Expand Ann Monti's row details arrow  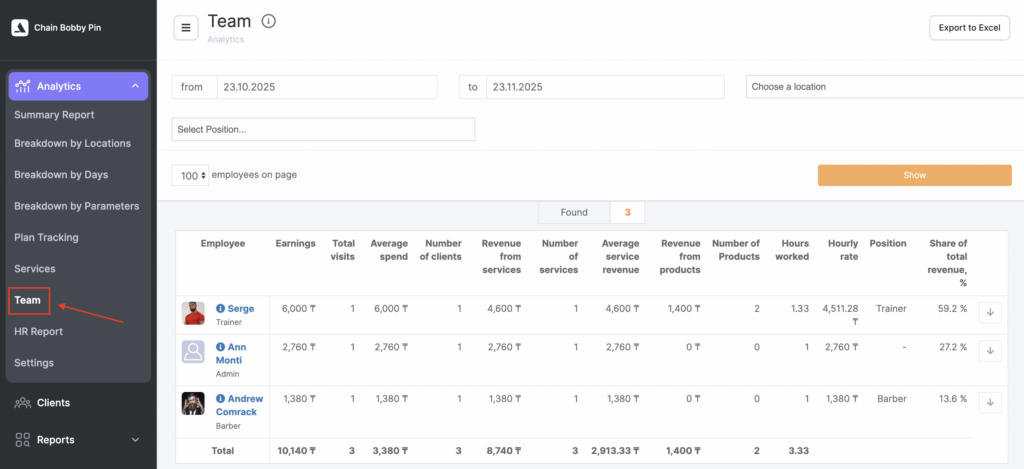pos(988,351)
